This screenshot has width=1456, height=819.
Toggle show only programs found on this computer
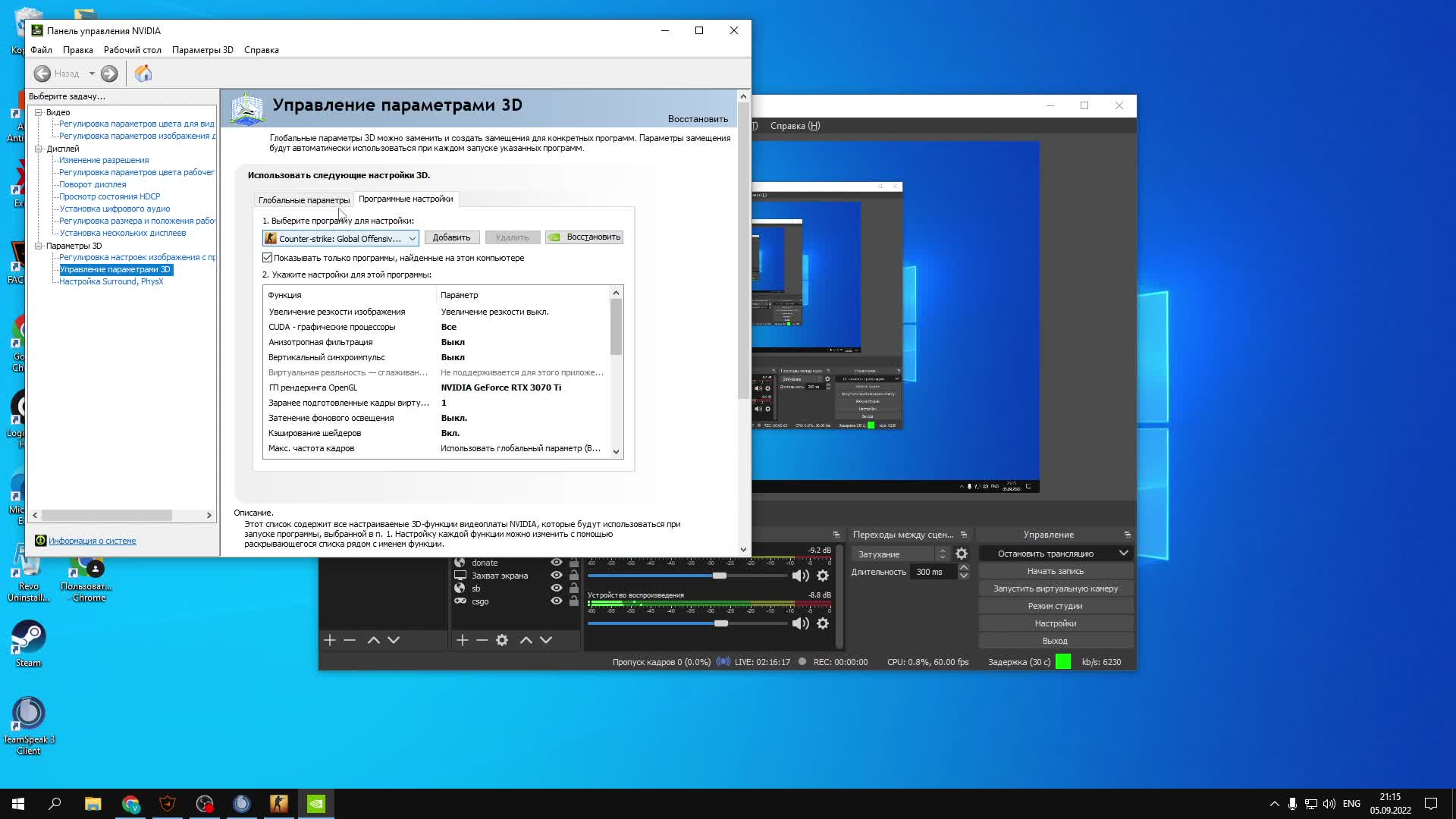[268, 258]
